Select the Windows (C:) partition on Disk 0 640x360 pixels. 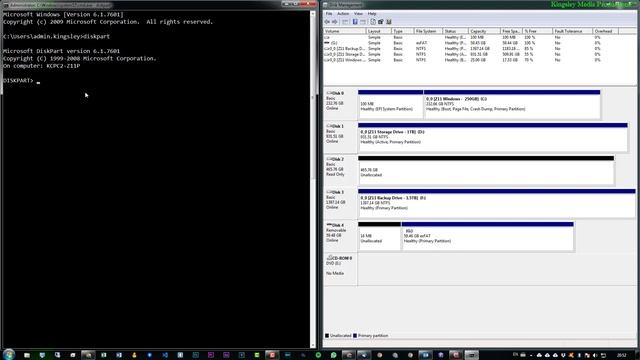pyautogui.click(x=512, y=104)
